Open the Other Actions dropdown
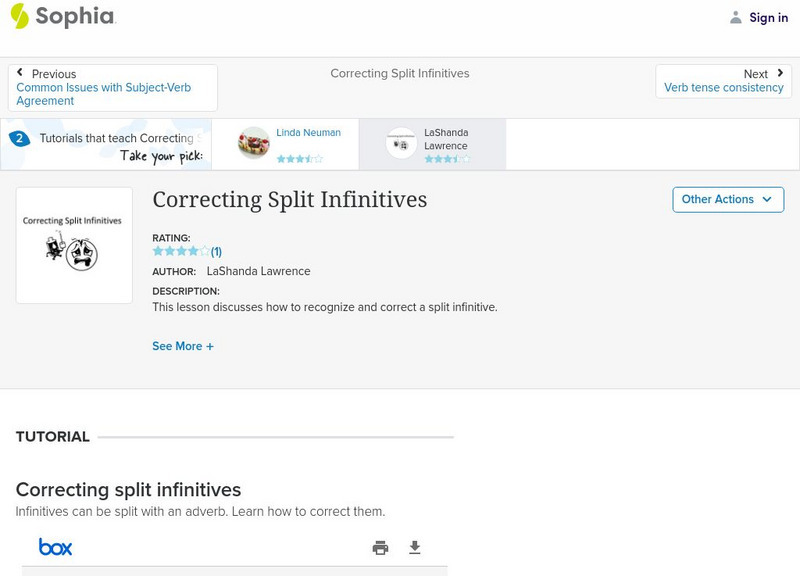The width and height of the screenshot is (800, 576). 726,199
